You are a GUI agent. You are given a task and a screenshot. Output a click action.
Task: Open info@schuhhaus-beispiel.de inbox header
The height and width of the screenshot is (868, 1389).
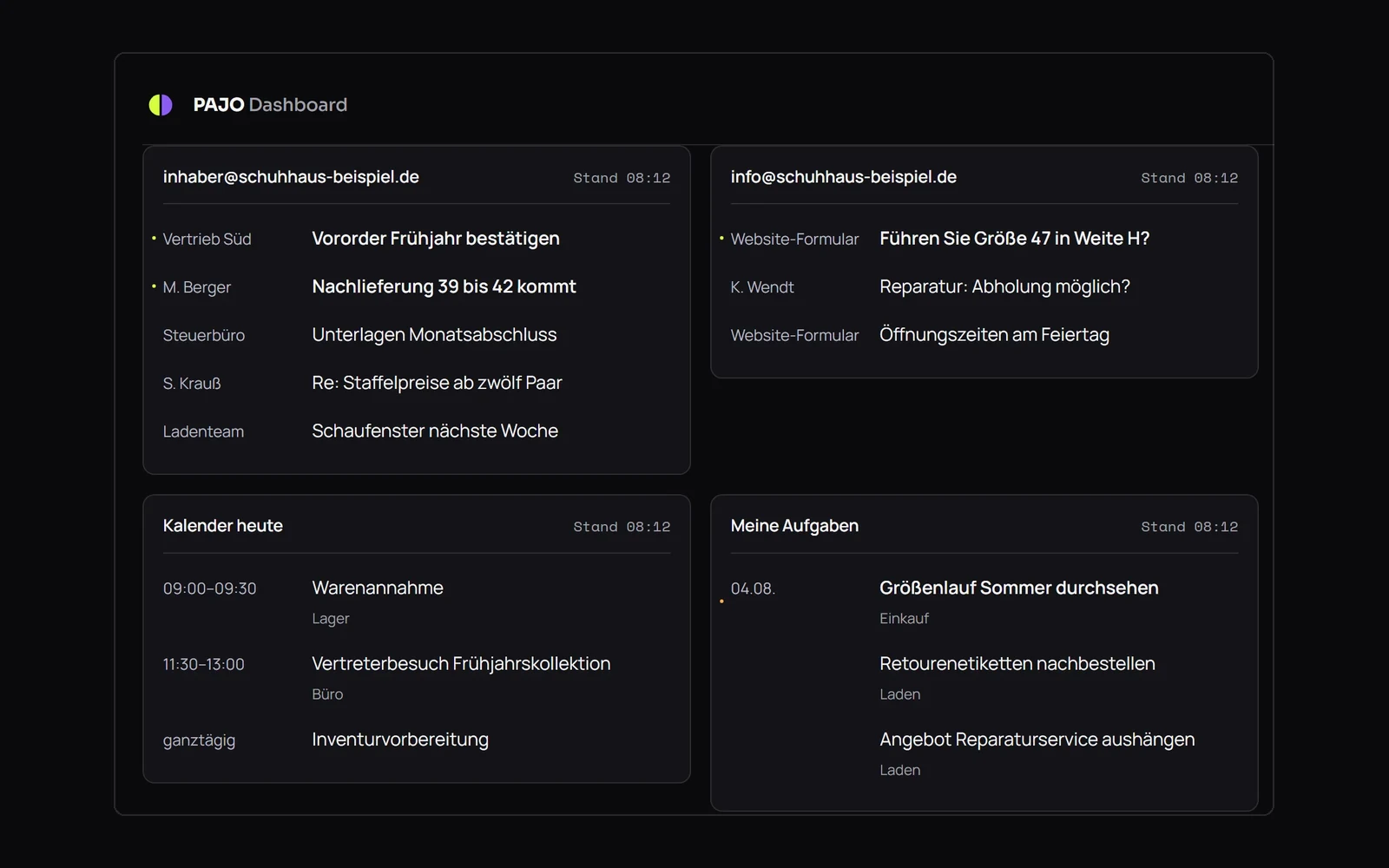[x=844, y=177]
